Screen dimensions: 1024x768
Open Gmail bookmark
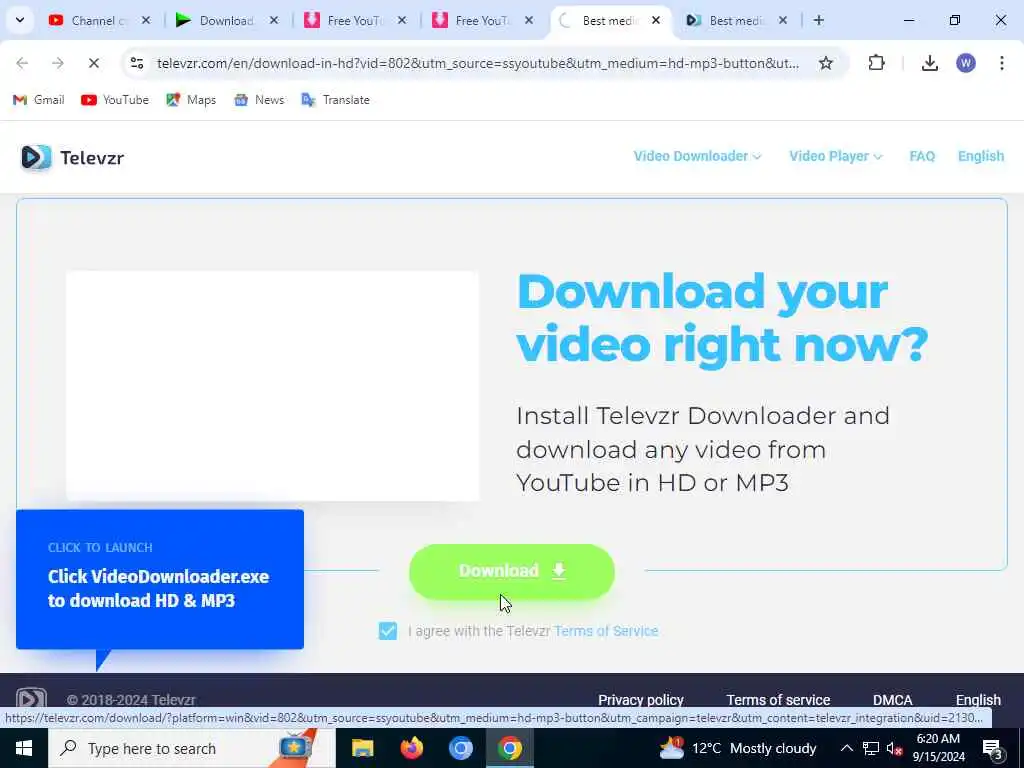click(x=39, y=100)
